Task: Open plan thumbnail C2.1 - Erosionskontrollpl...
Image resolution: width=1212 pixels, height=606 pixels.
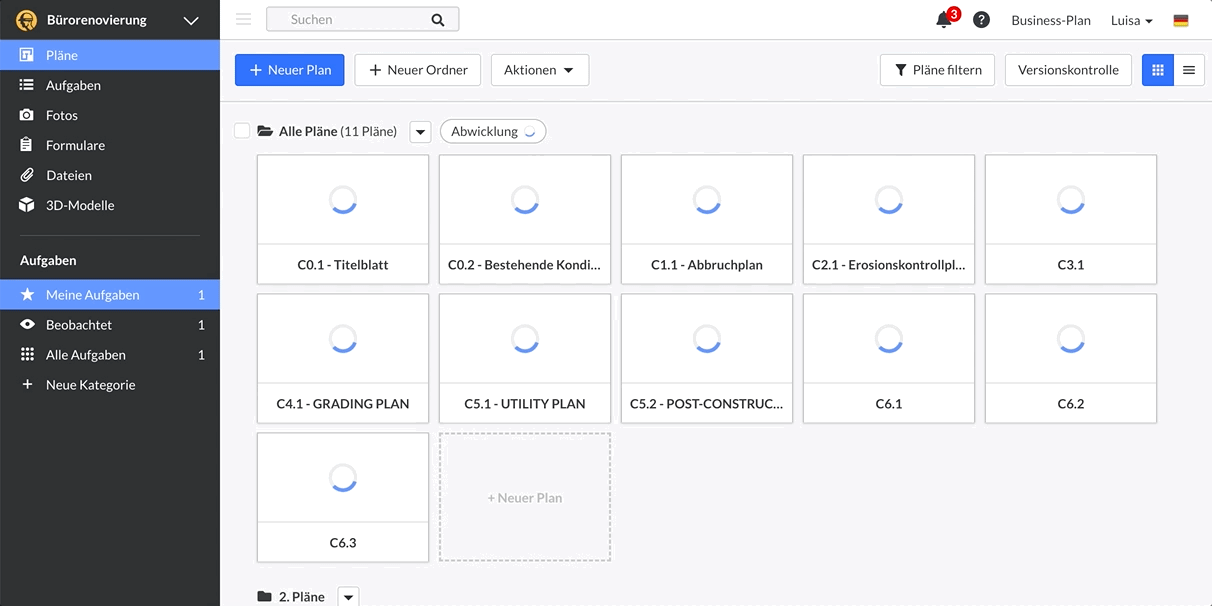Action: pyautogui.click(x=889, y=219)
